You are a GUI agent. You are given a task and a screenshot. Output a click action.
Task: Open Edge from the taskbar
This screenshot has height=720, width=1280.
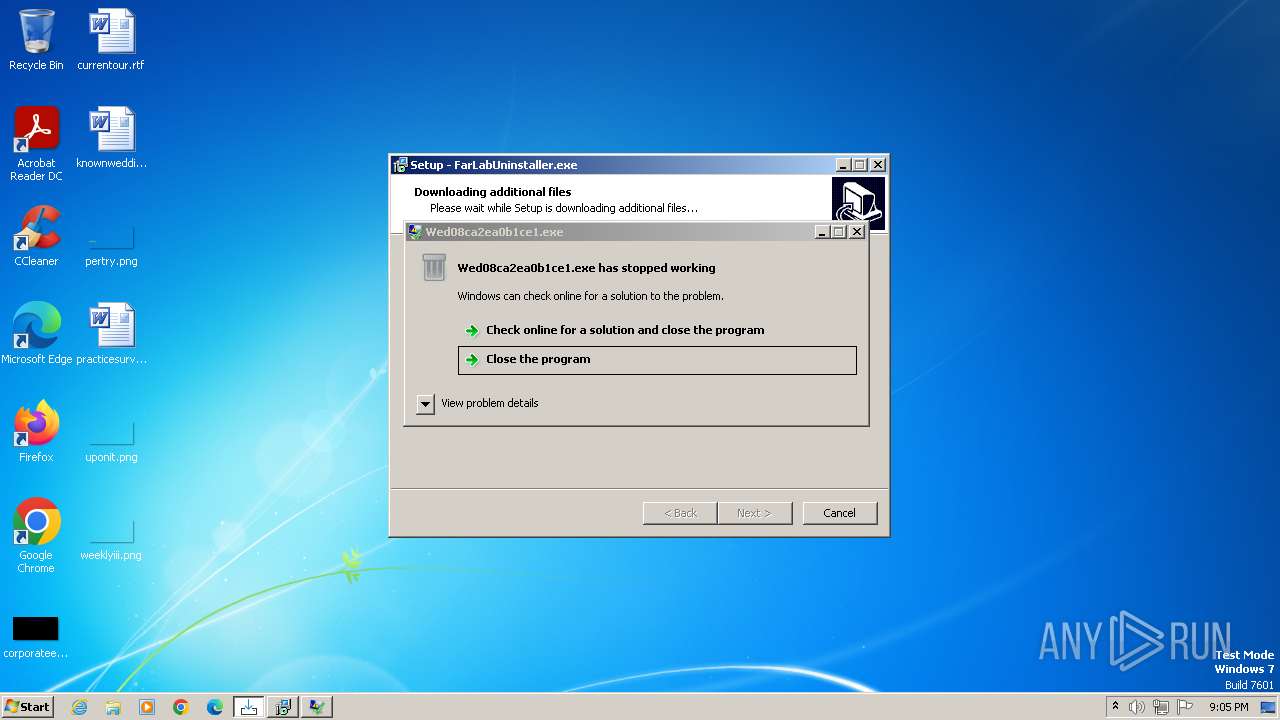(215, 707)
